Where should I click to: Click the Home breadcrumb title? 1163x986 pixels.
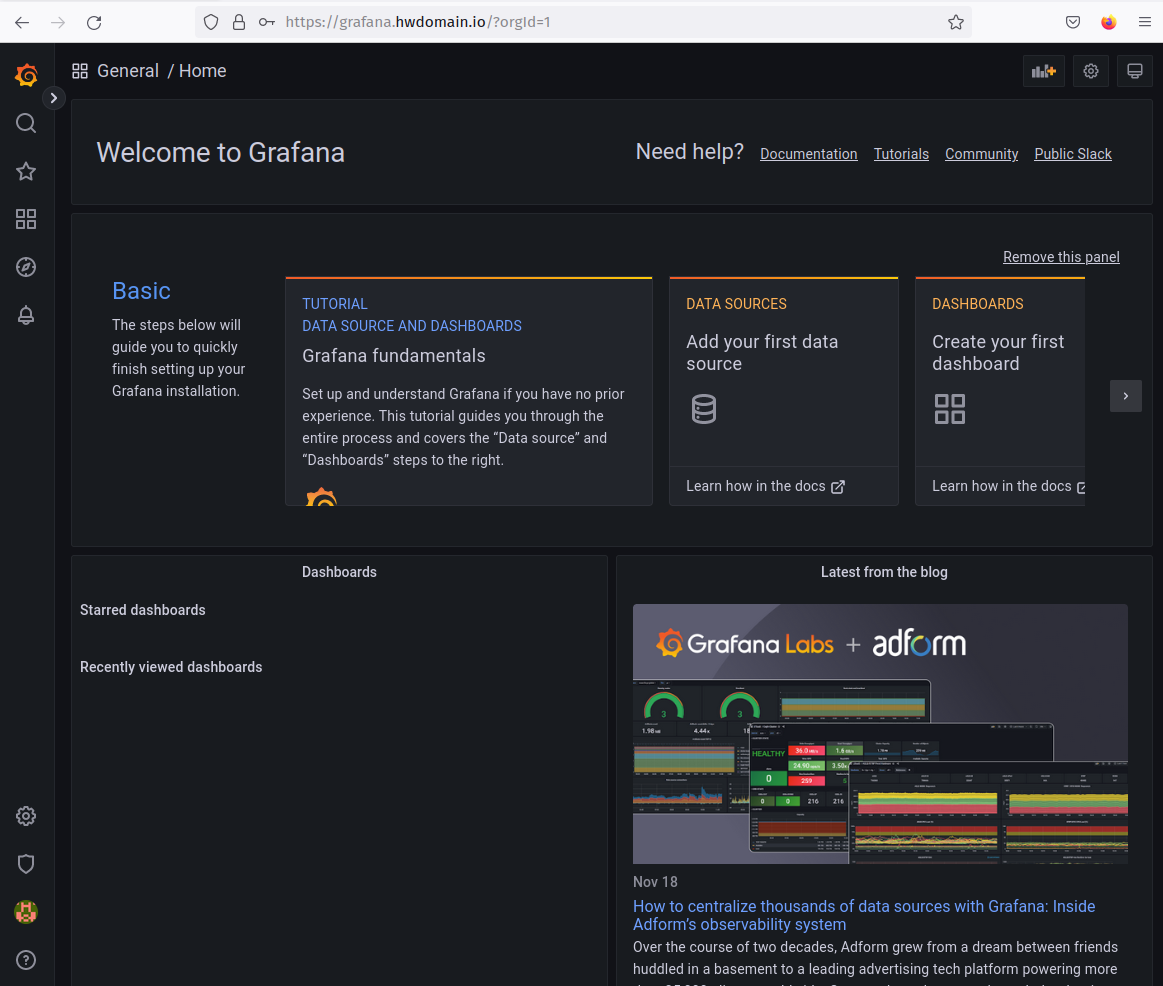point(202,71)
